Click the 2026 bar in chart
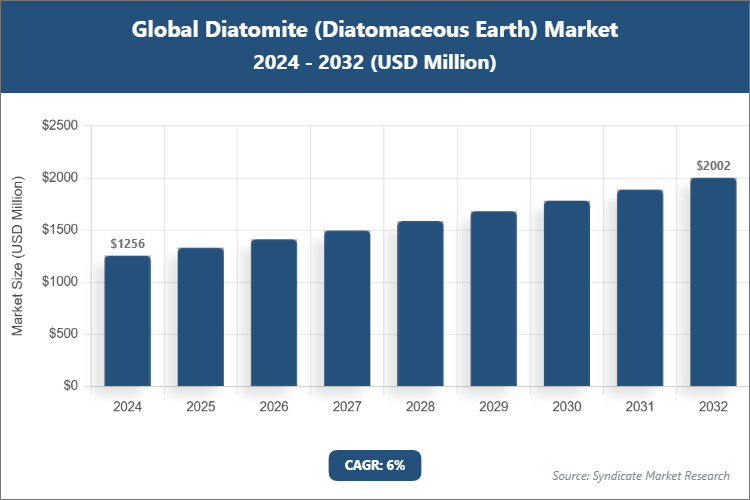Viewport: 750px width, 500px height. point(274,313)
